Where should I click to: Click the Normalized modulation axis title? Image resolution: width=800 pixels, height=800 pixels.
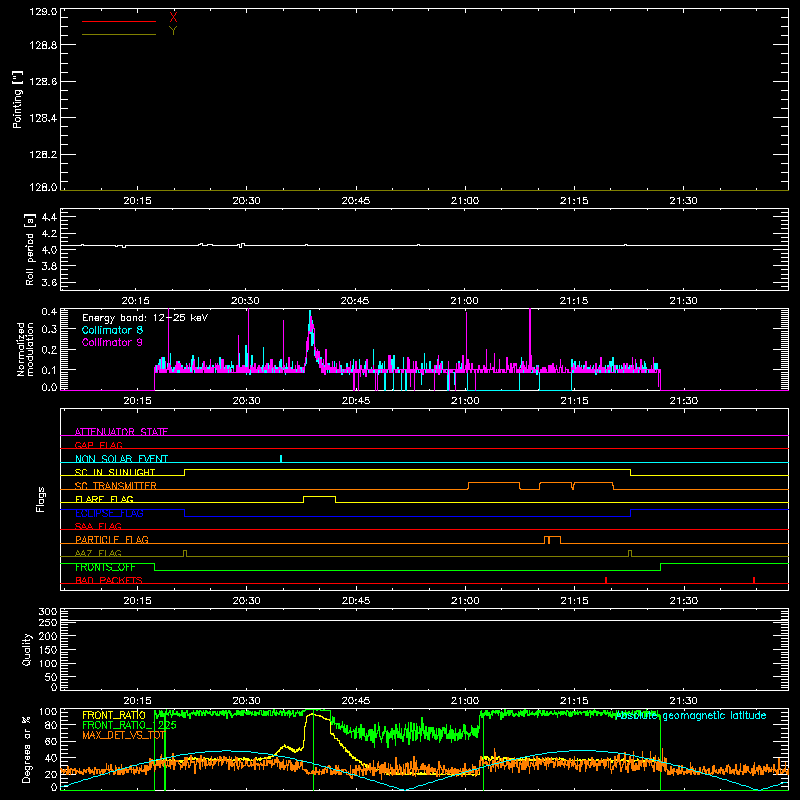point(25,349)
